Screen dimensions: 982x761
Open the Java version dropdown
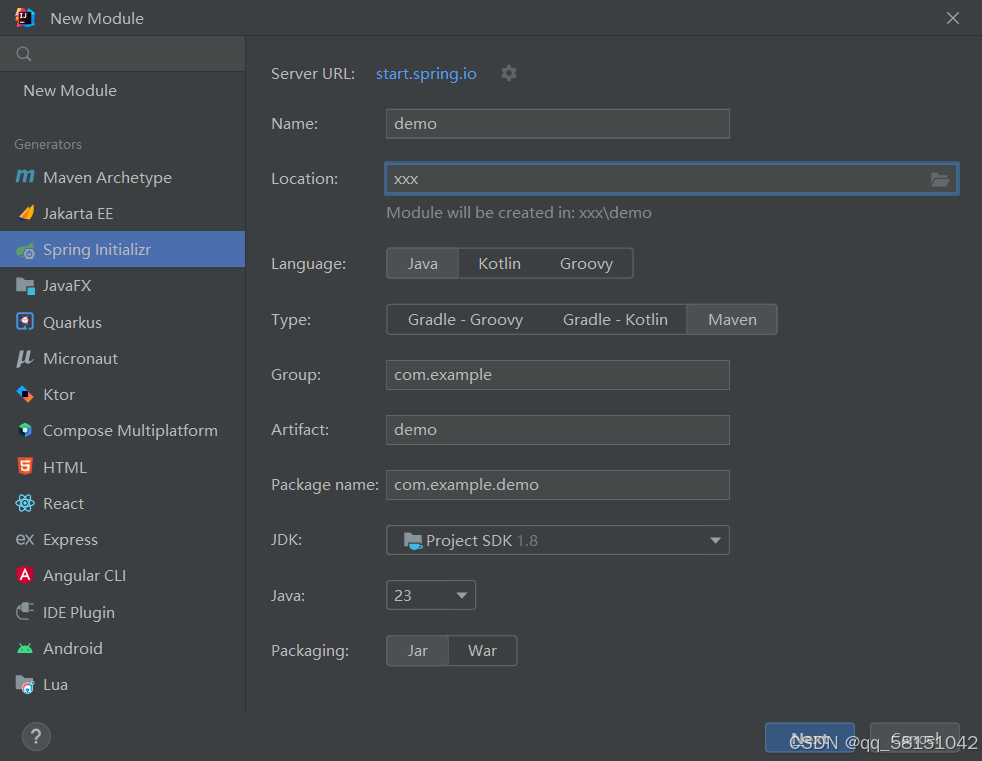pyautogui.click(x=431, y=595)
